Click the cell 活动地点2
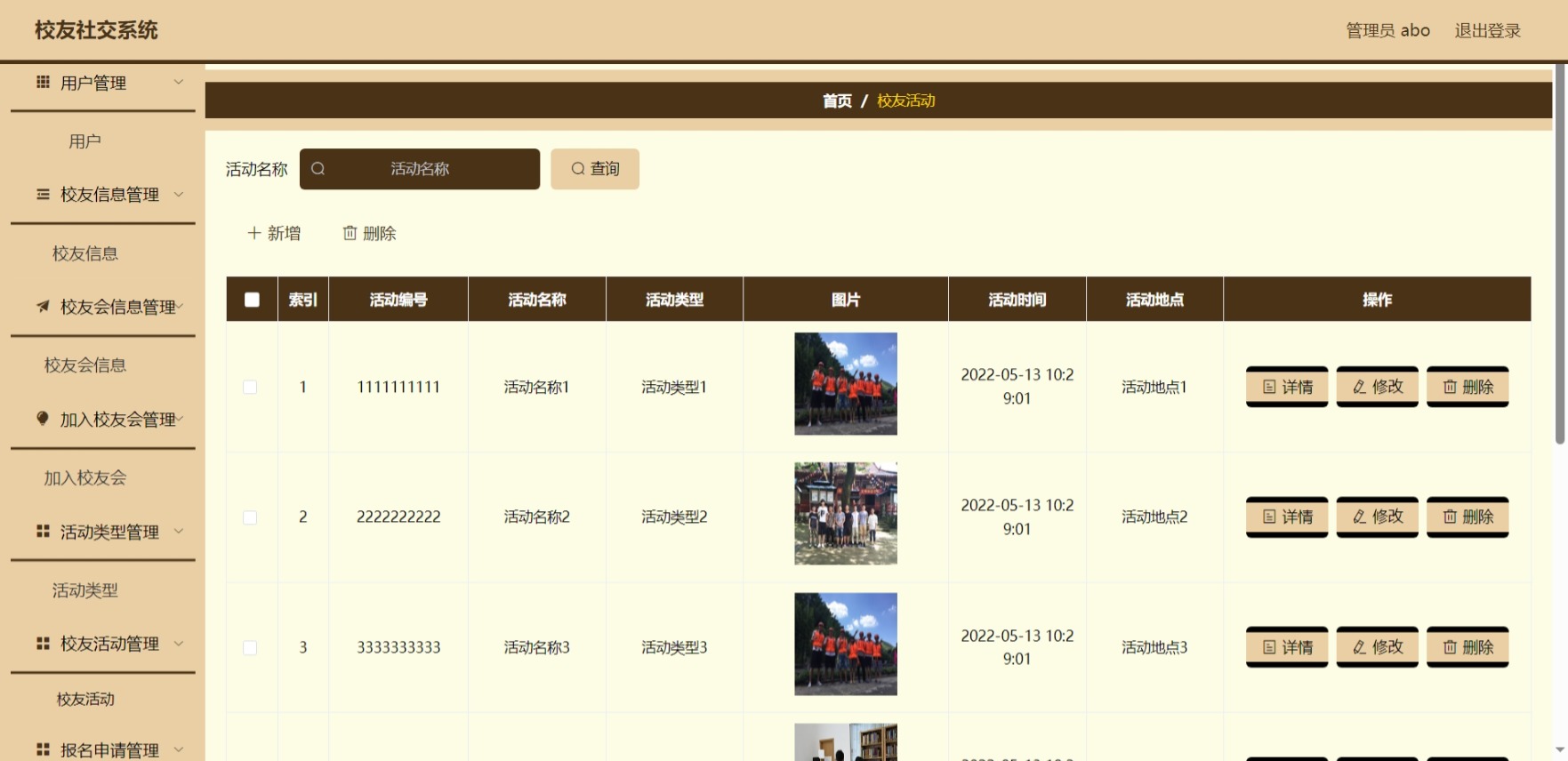The height and width of the screenshot is (761, 1568). (x=1154, y=517)
